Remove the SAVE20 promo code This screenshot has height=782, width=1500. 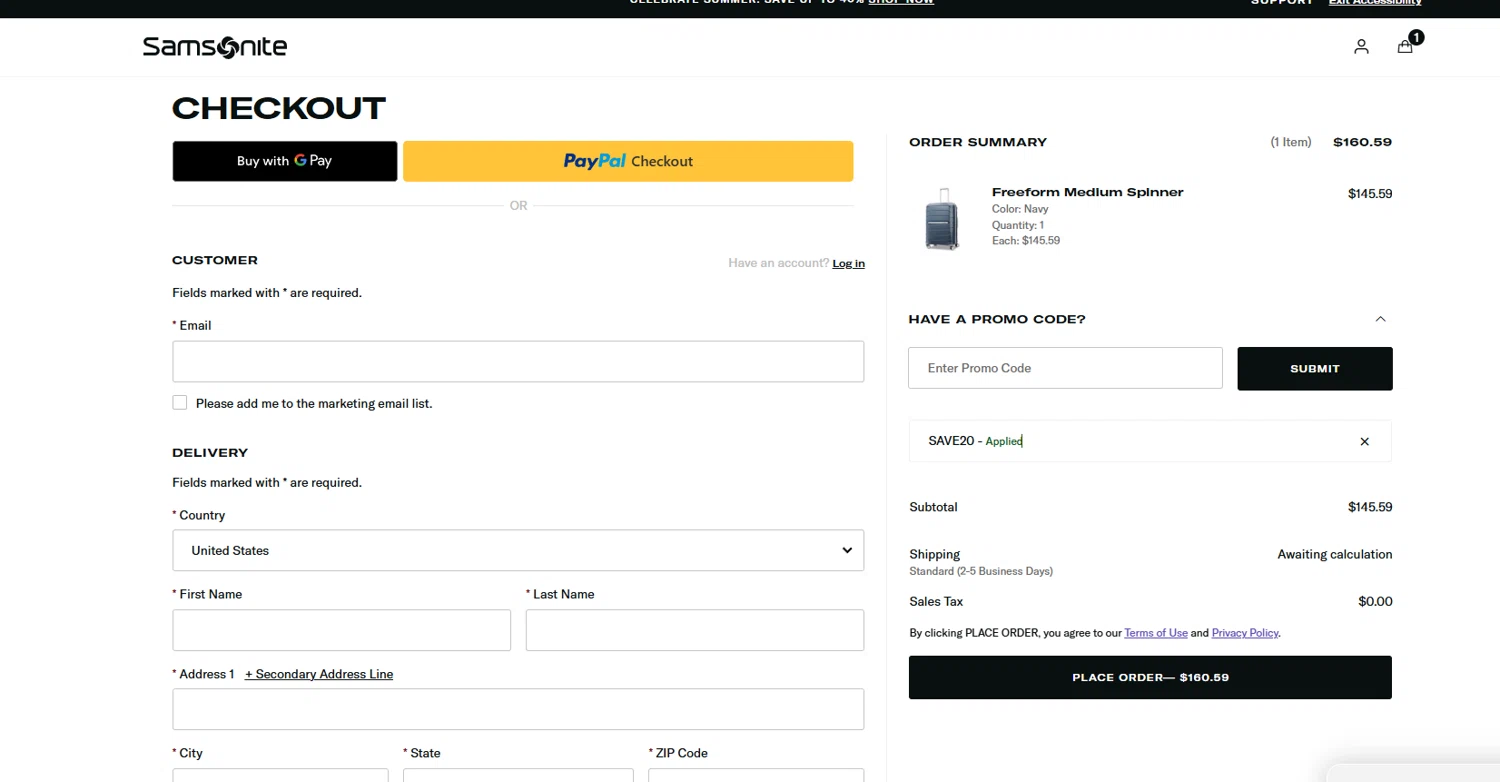(x=1364, y=441)
